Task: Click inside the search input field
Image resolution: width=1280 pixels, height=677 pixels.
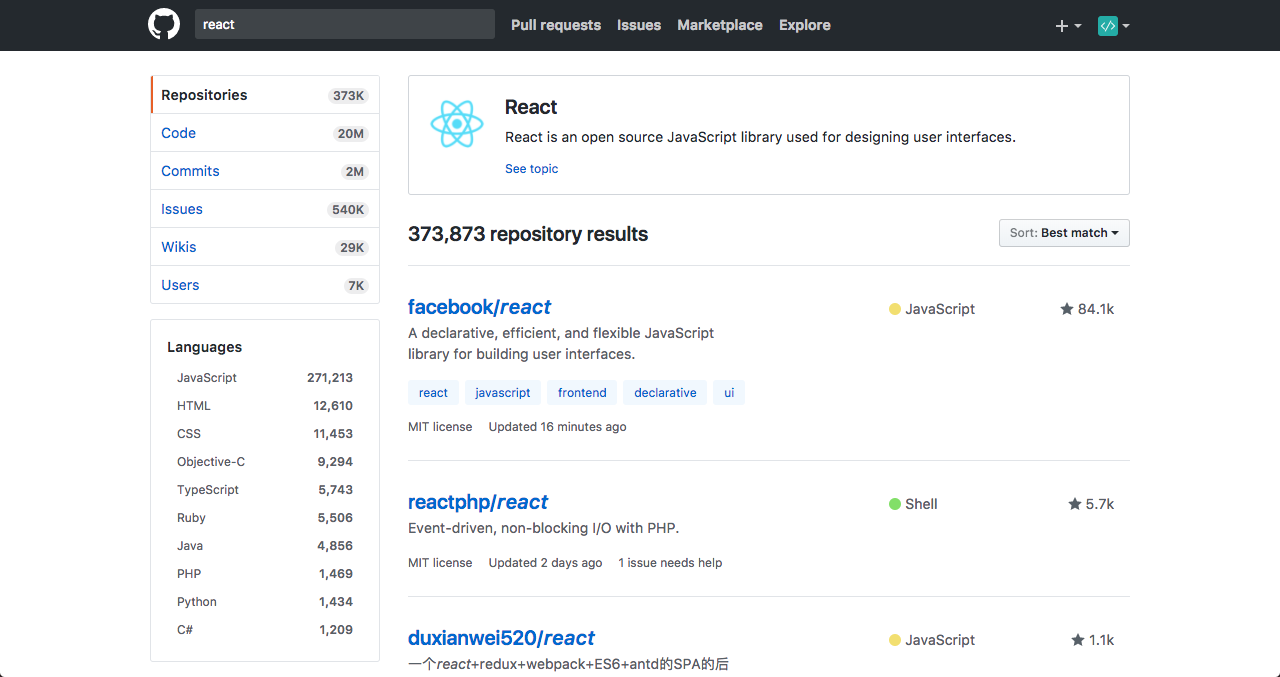Action: coord(344,23)
